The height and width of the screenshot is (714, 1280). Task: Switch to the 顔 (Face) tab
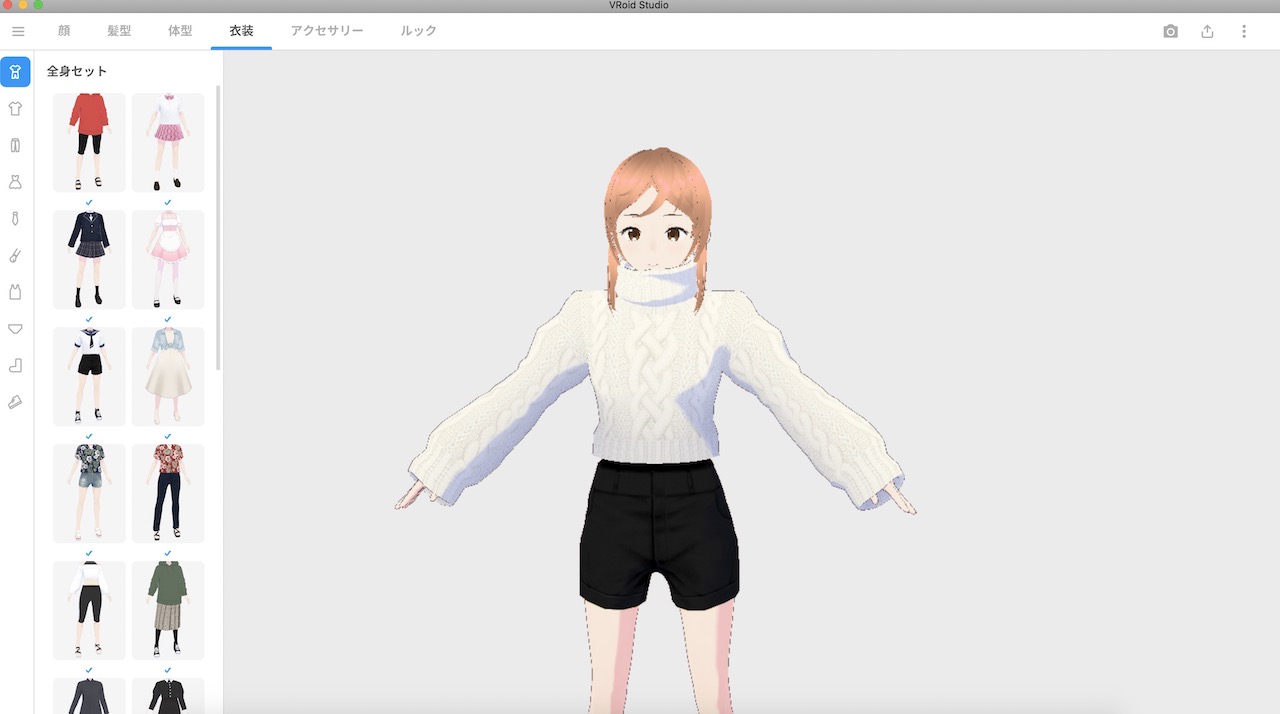point(63,31)
